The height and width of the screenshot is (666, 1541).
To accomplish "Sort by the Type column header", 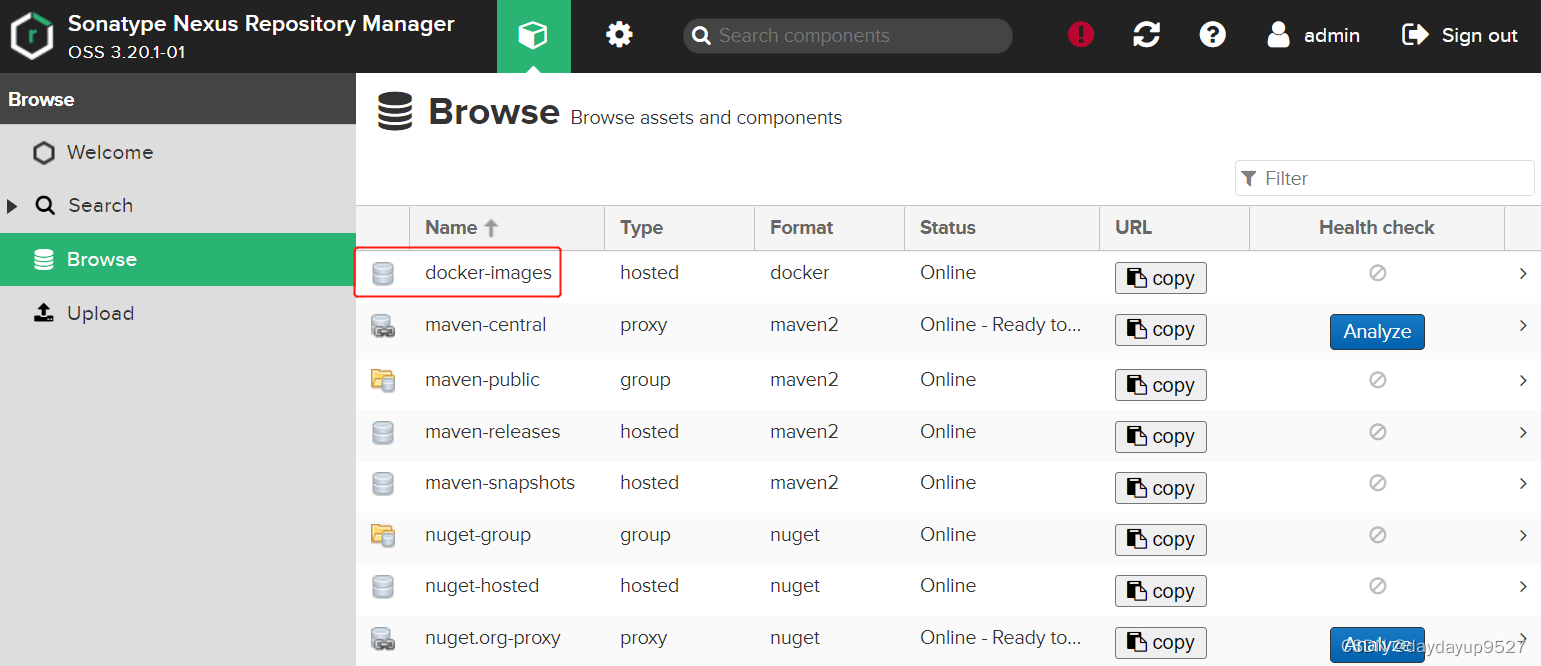I will click(679, 228).
